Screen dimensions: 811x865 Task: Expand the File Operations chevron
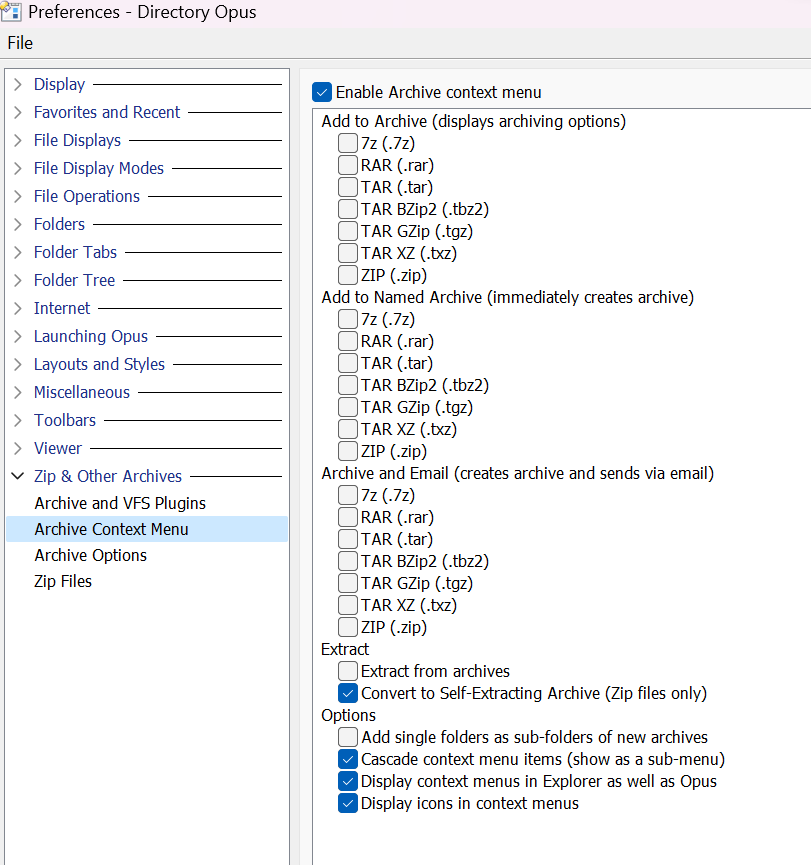click(x=18, y=196)
